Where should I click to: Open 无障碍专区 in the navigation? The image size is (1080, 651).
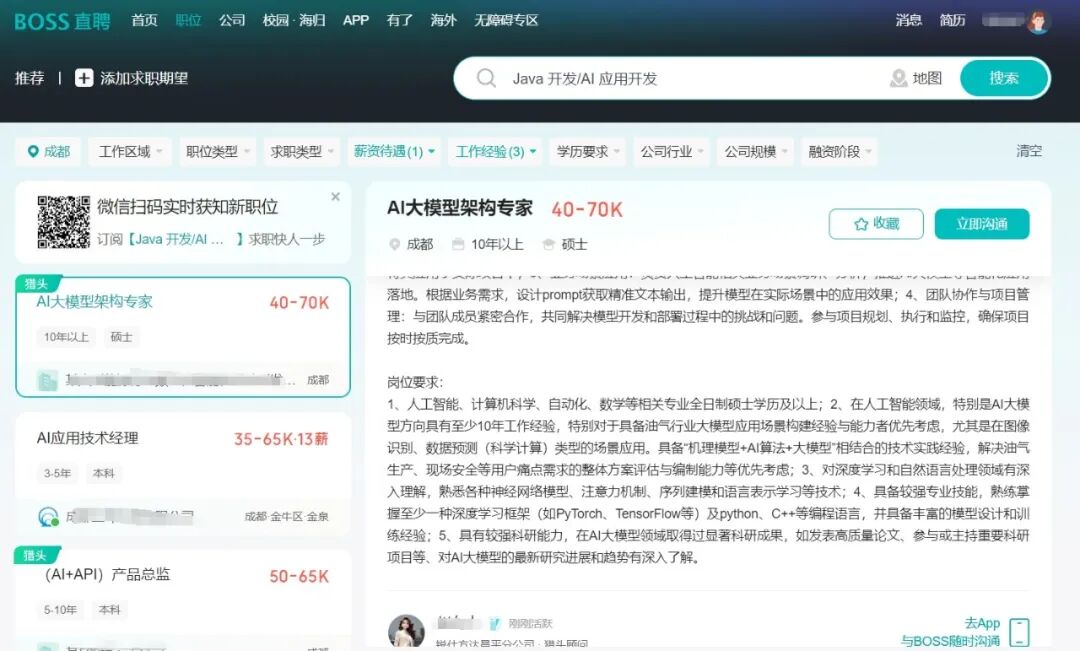click(x=506, y=21)
